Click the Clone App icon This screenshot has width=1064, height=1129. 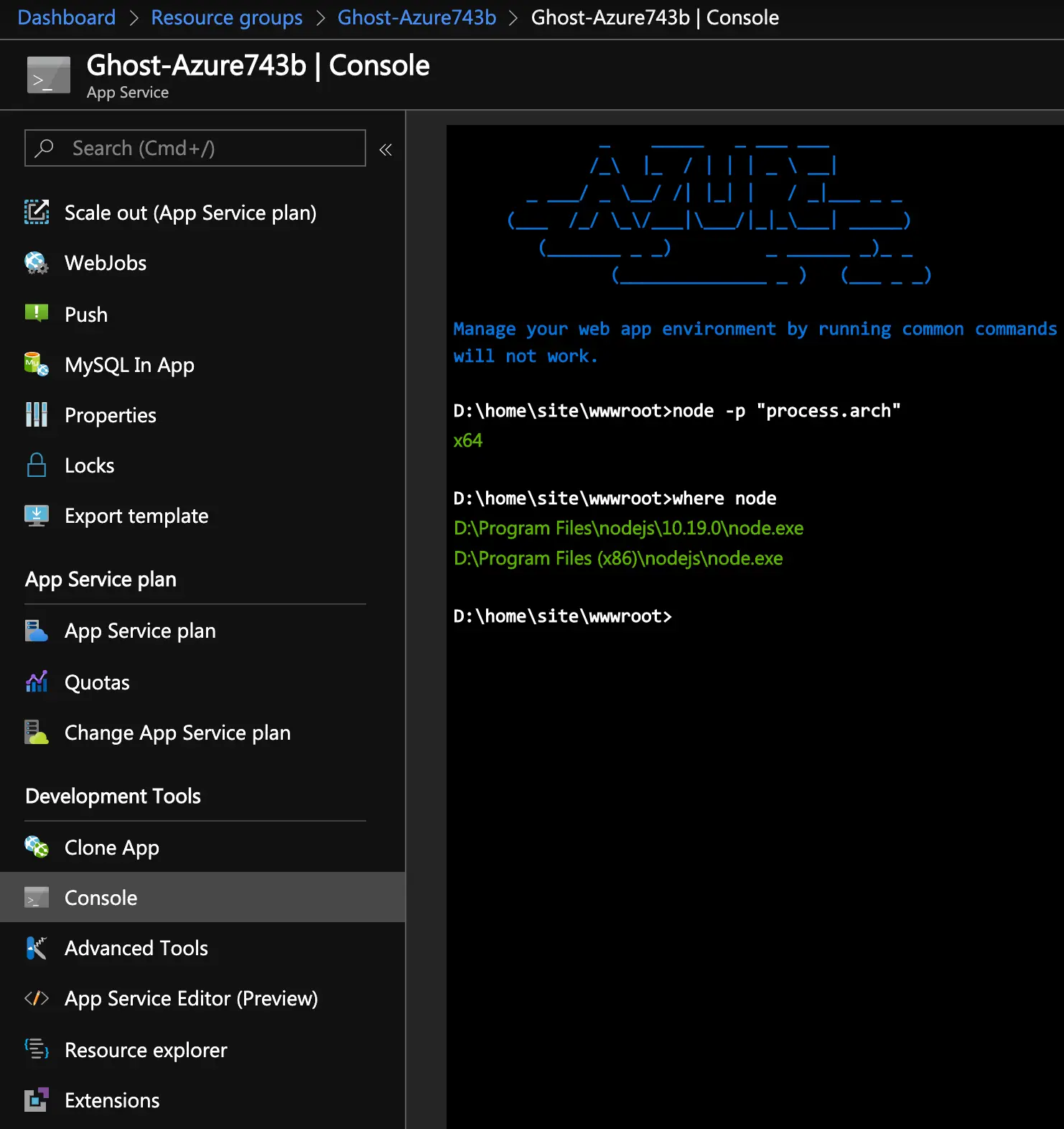coord(37,847)
